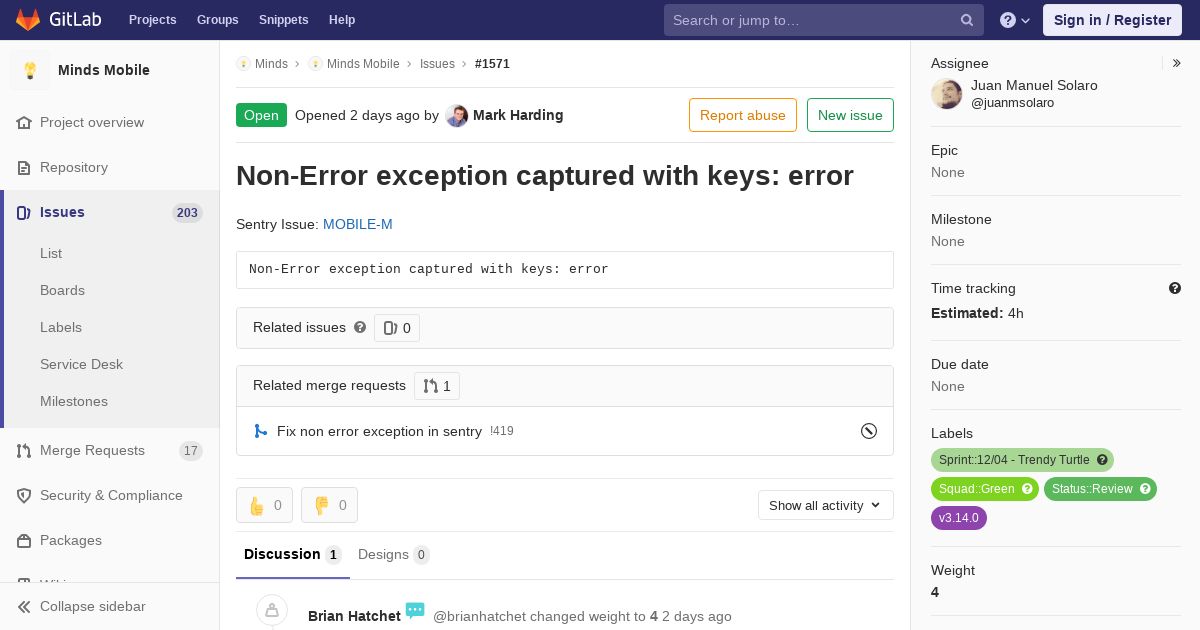
Task: Focus the Search or jump to field
Action: [x=824, y=20]
